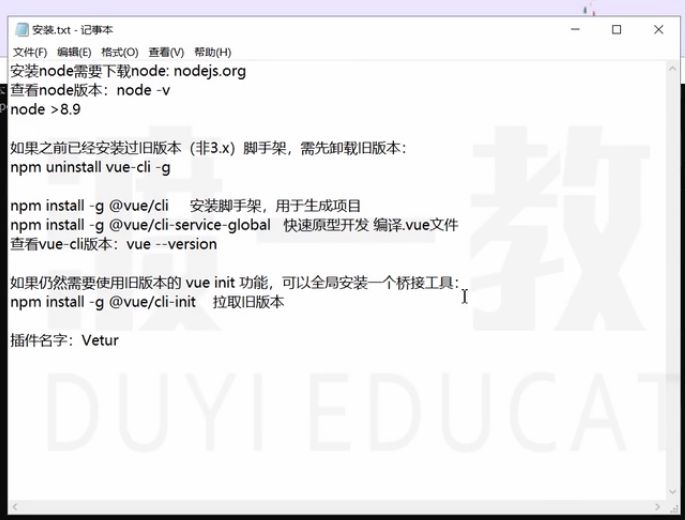Minimize the Notepad window
Viewport: 685px width, 520px height.
575,29
